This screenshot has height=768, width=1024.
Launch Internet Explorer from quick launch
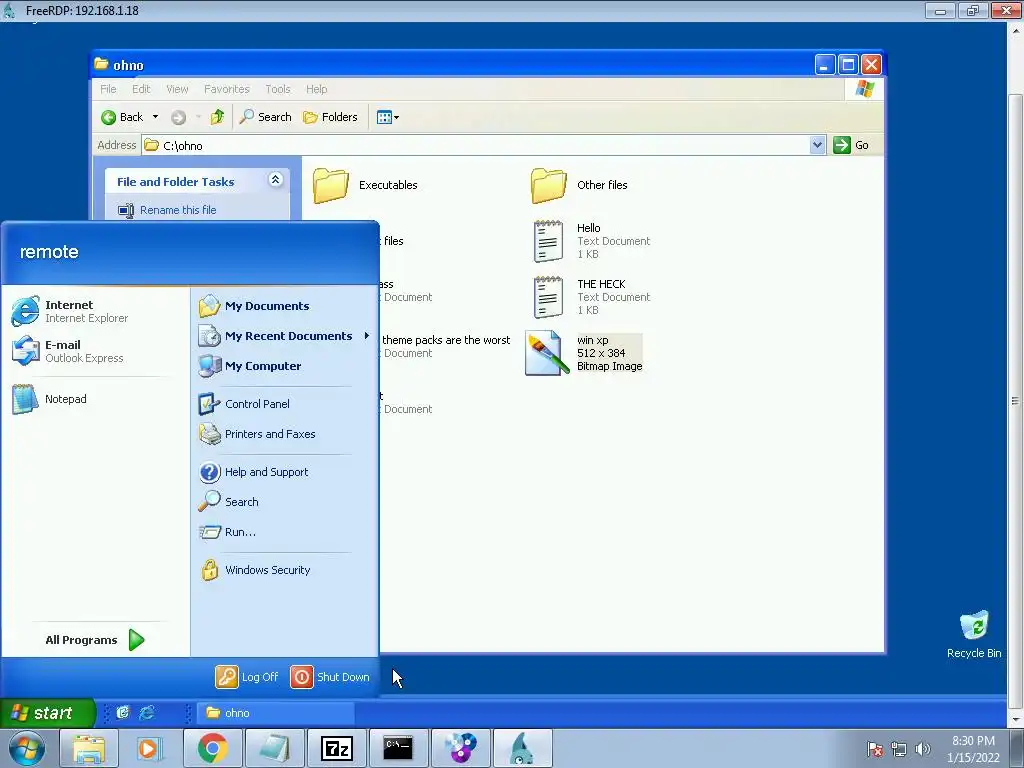click(x=148, y=712)
